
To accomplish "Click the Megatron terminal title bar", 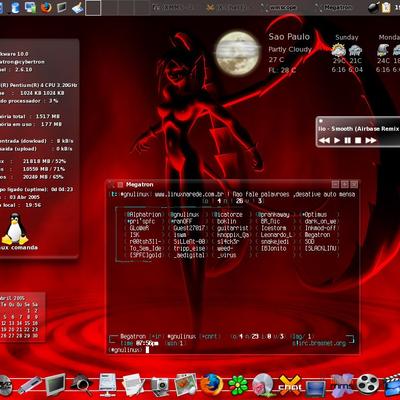I will point(233,184).
